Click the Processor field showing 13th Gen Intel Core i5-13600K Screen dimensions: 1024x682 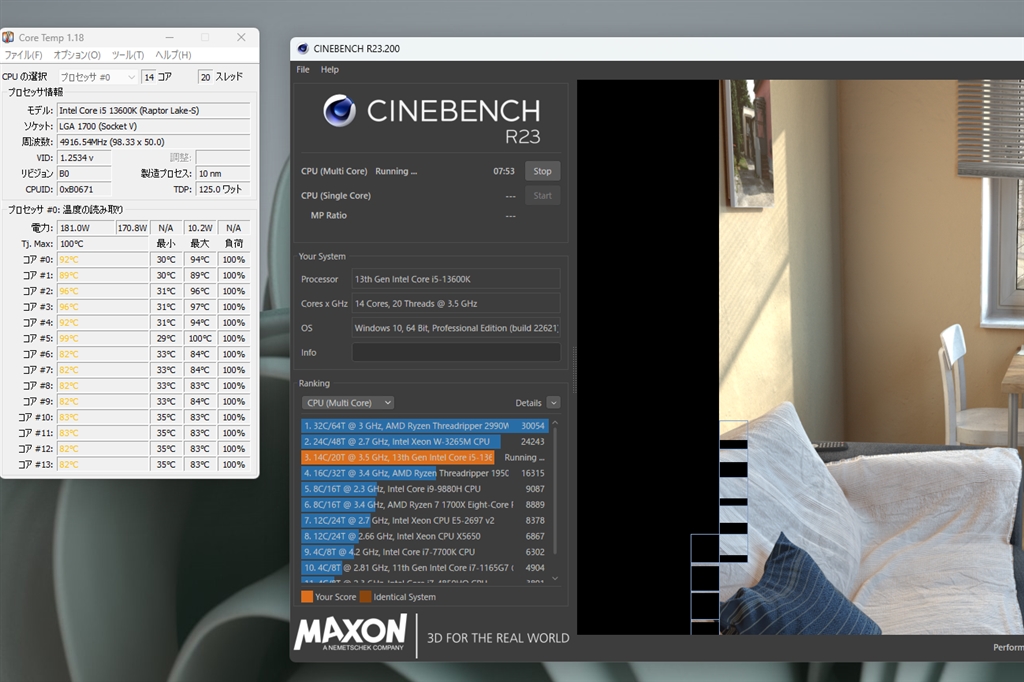coord(456,279)
